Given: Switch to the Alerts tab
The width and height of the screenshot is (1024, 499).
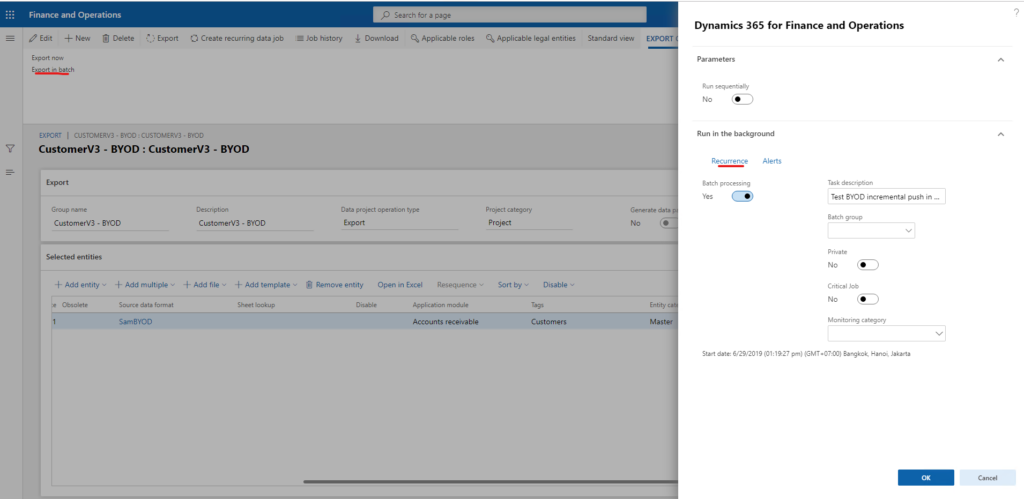Looking at the screenshot, I should tap(772, 161).
